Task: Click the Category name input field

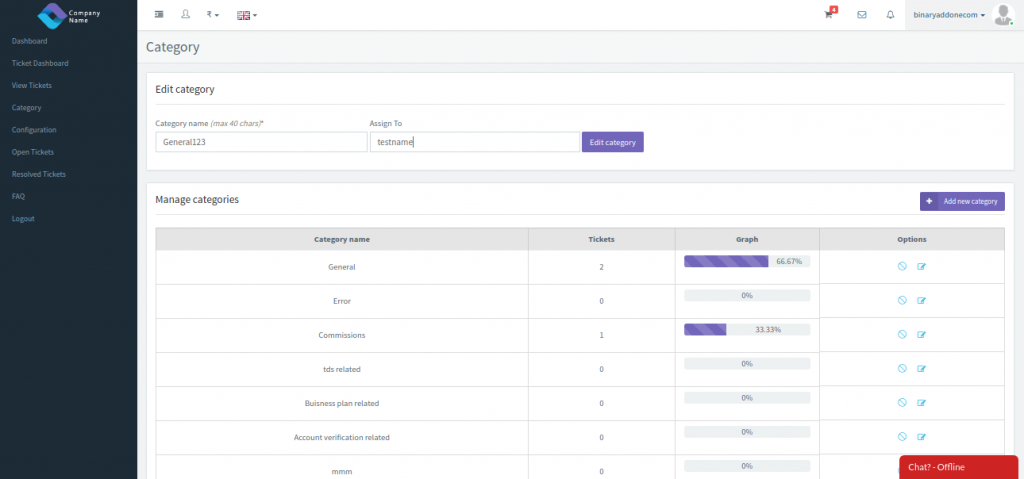Action: (261, 142)
